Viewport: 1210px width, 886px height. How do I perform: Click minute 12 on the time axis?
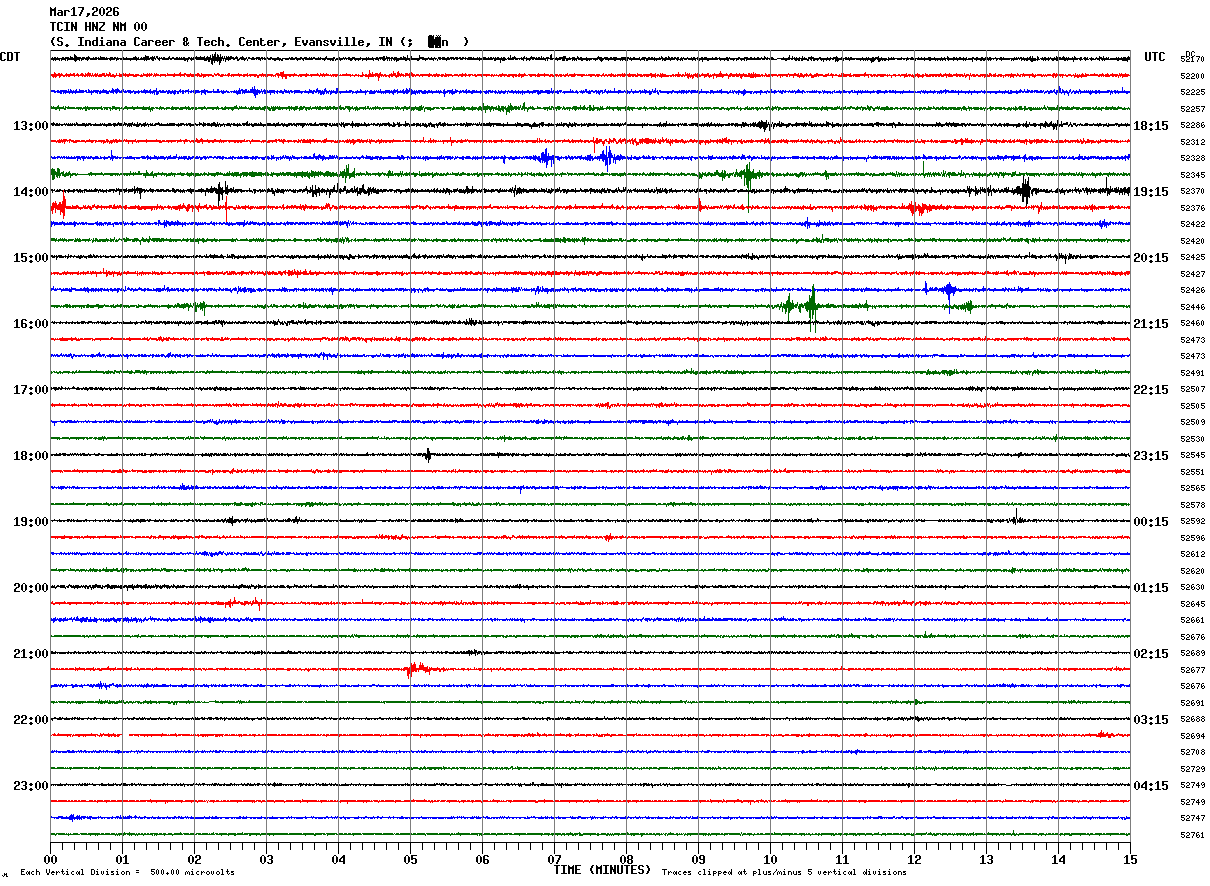914,860
